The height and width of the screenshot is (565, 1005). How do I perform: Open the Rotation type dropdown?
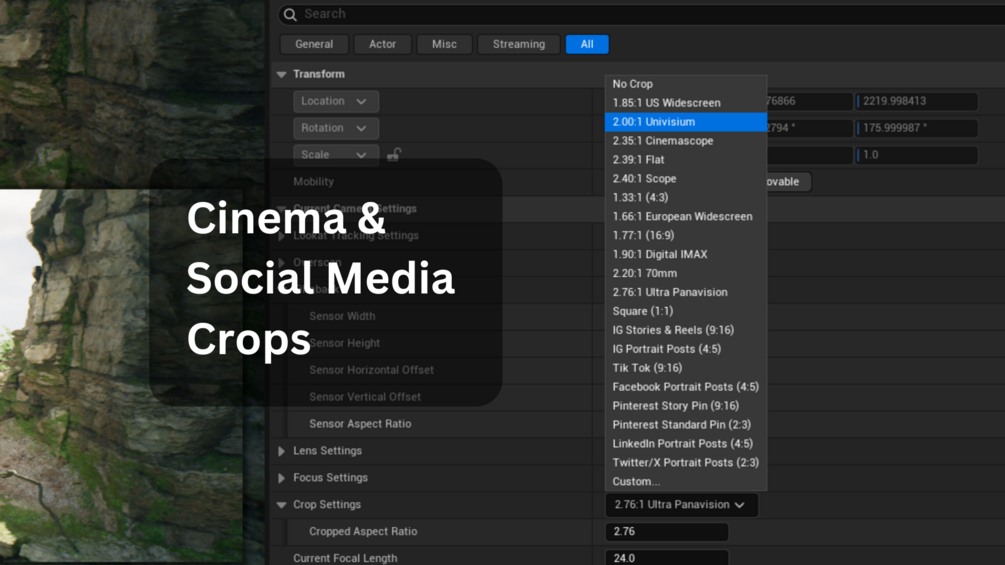point(336,128)
